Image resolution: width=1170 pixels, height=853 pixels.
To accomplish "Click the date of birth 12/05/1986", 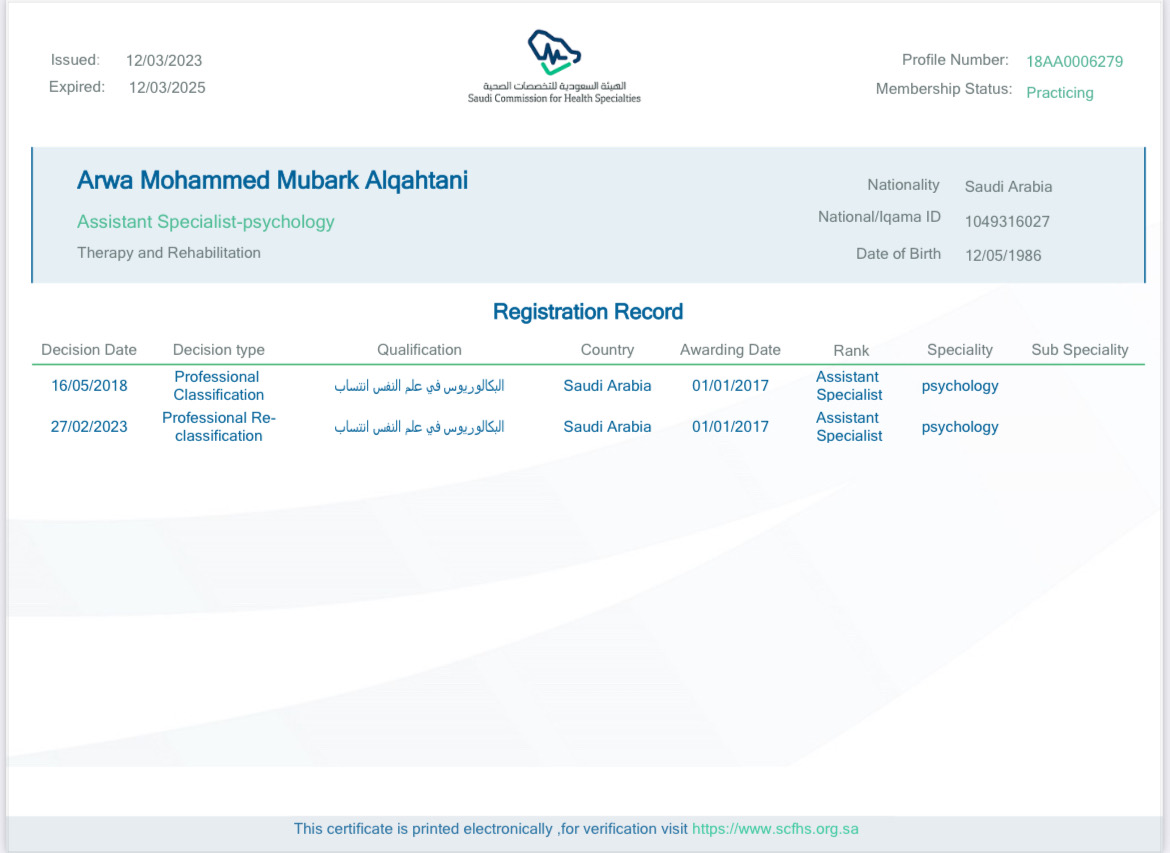I will click(1003, 256).
